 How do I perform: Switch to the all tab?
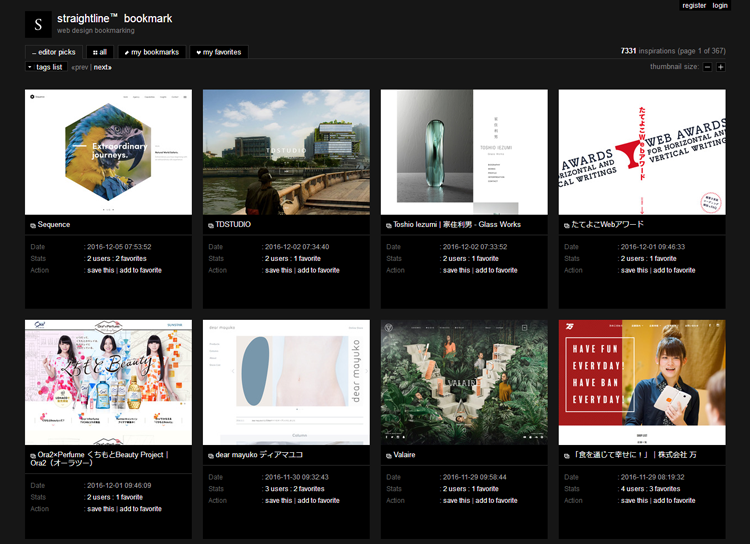[x=99, y=52]
